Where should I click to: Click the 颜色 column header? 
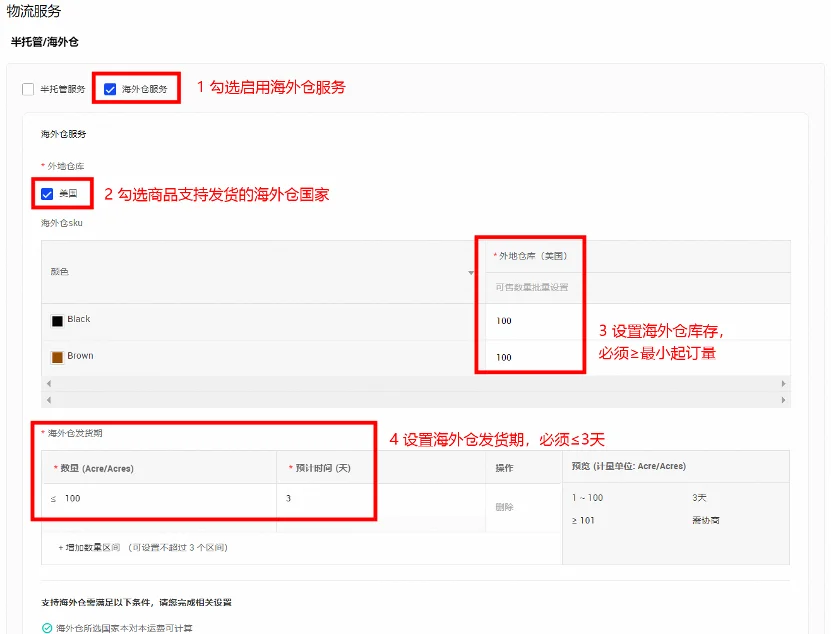point(59,272)
